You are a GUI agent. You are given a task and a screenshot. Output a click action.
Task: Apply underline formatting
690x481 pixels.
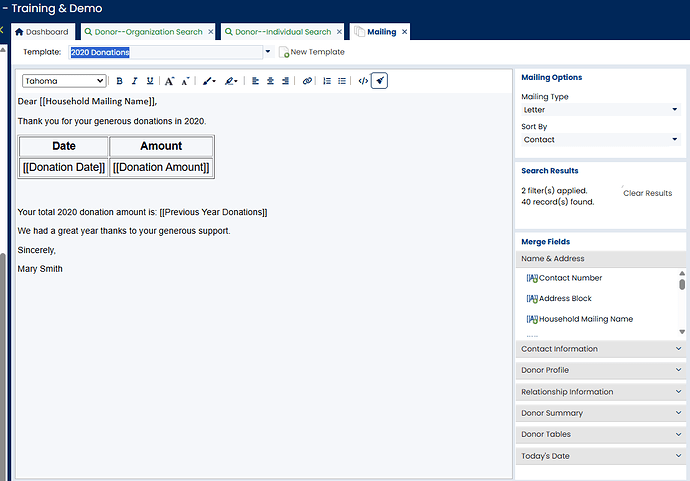click(150, 81)
